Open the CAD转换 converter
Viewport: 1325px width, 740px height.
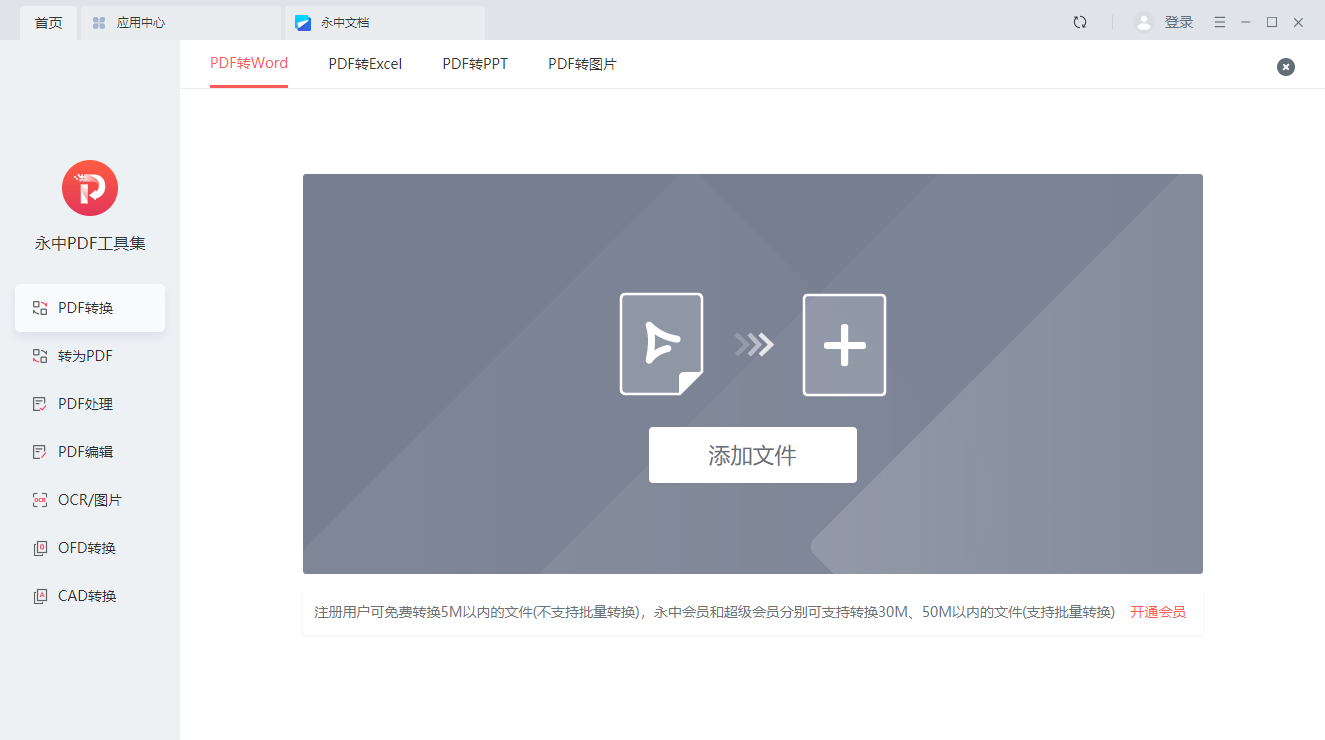point(89,595)
